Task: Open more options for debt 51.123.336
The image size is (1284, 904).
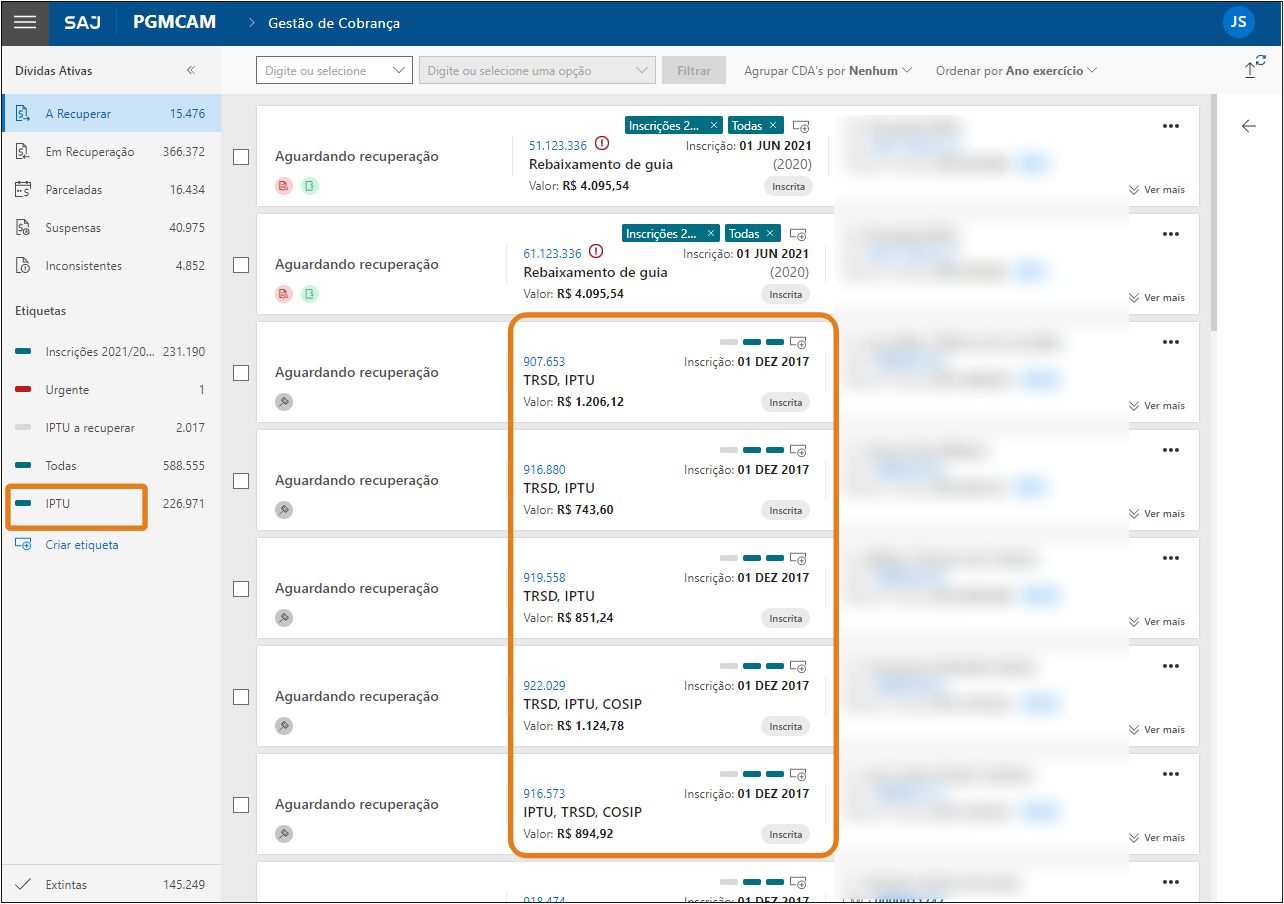Action: (1171, 126)
